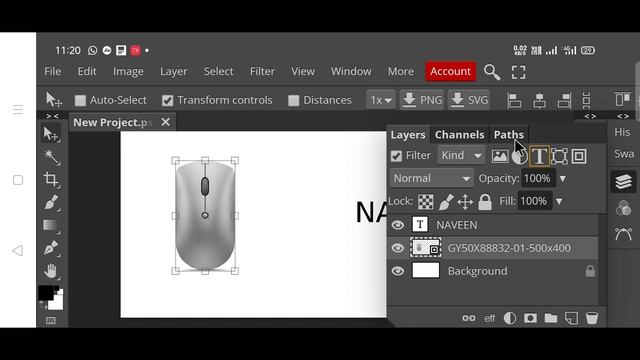Viewport: 640px width, 360px height.
Task: Select the Gradient tool
Action: 51,225
